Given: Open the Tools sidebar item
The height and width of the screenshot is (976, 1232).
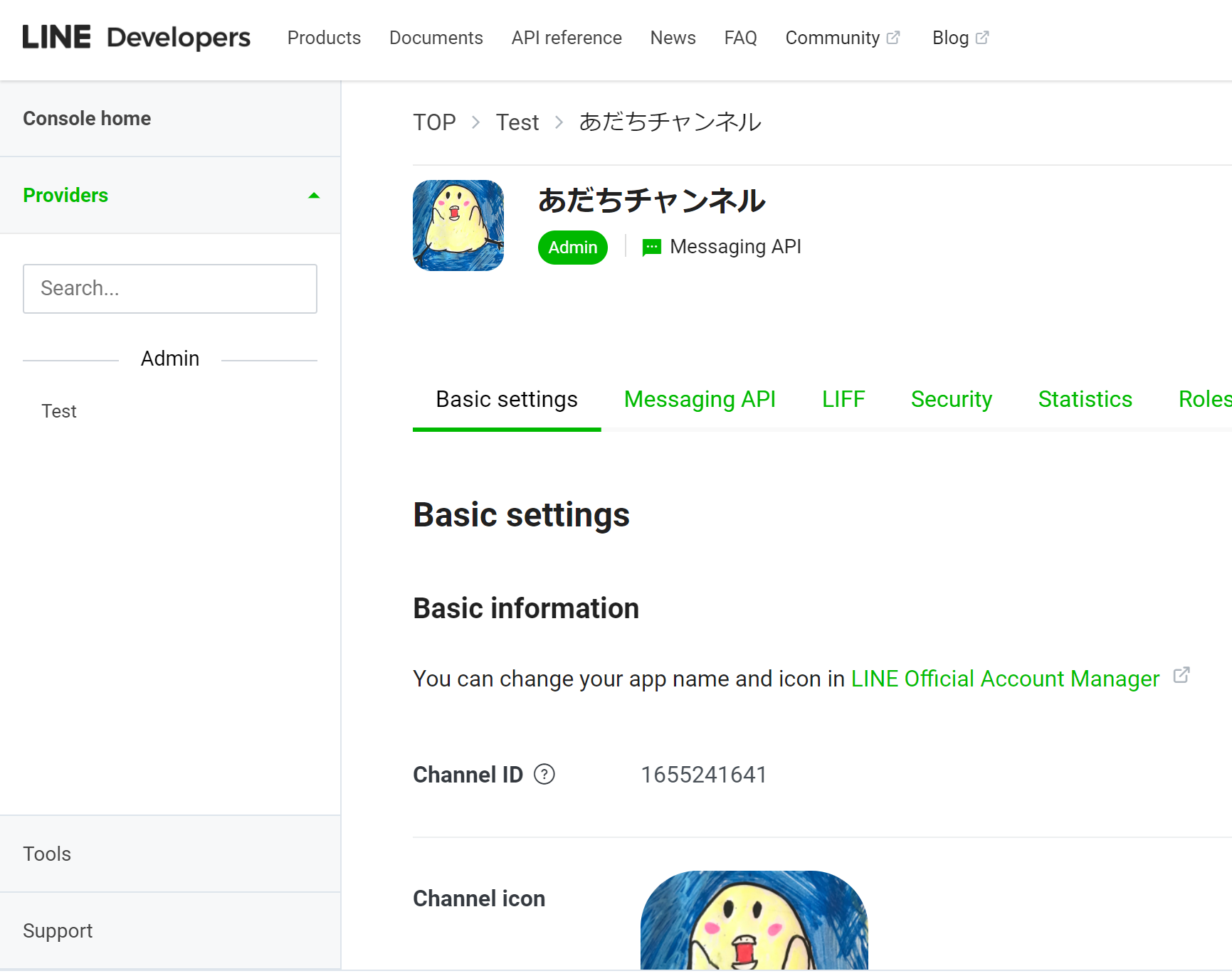Looking at the screenshot, I should (x=47, y=854).
